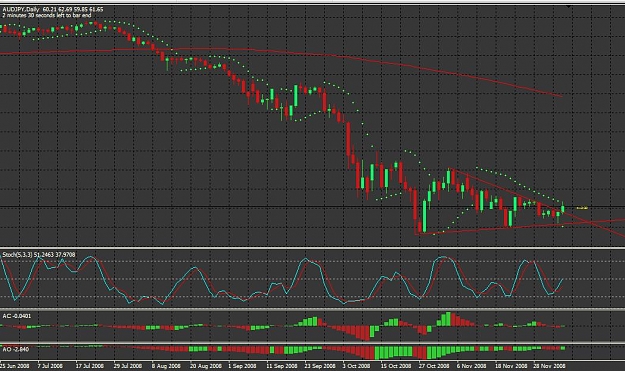Click the 1 Sep 2008 date label
This screenshot has height=371, width=625.
click(x=242, y=366)
